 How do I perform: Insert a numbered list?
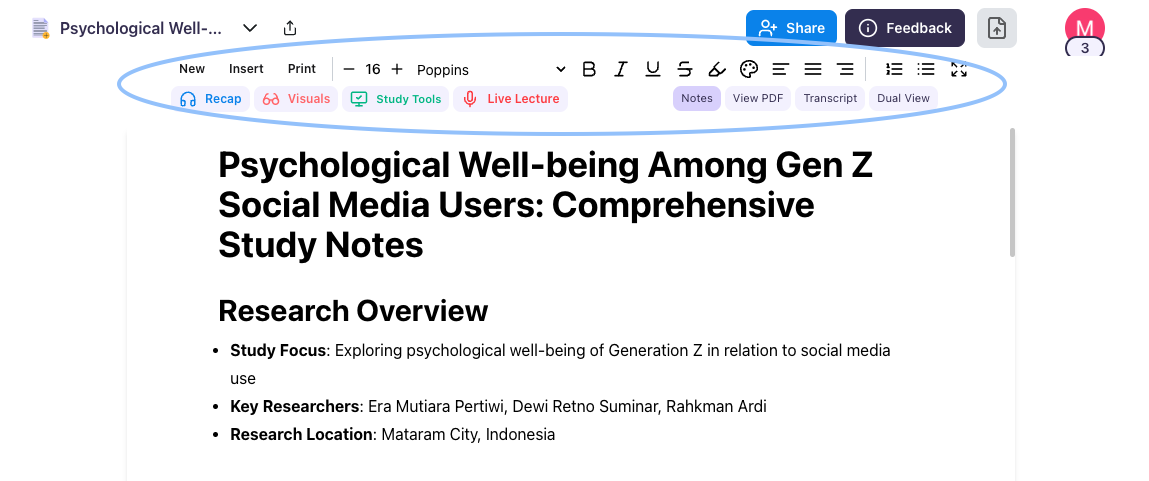[894, 69]
